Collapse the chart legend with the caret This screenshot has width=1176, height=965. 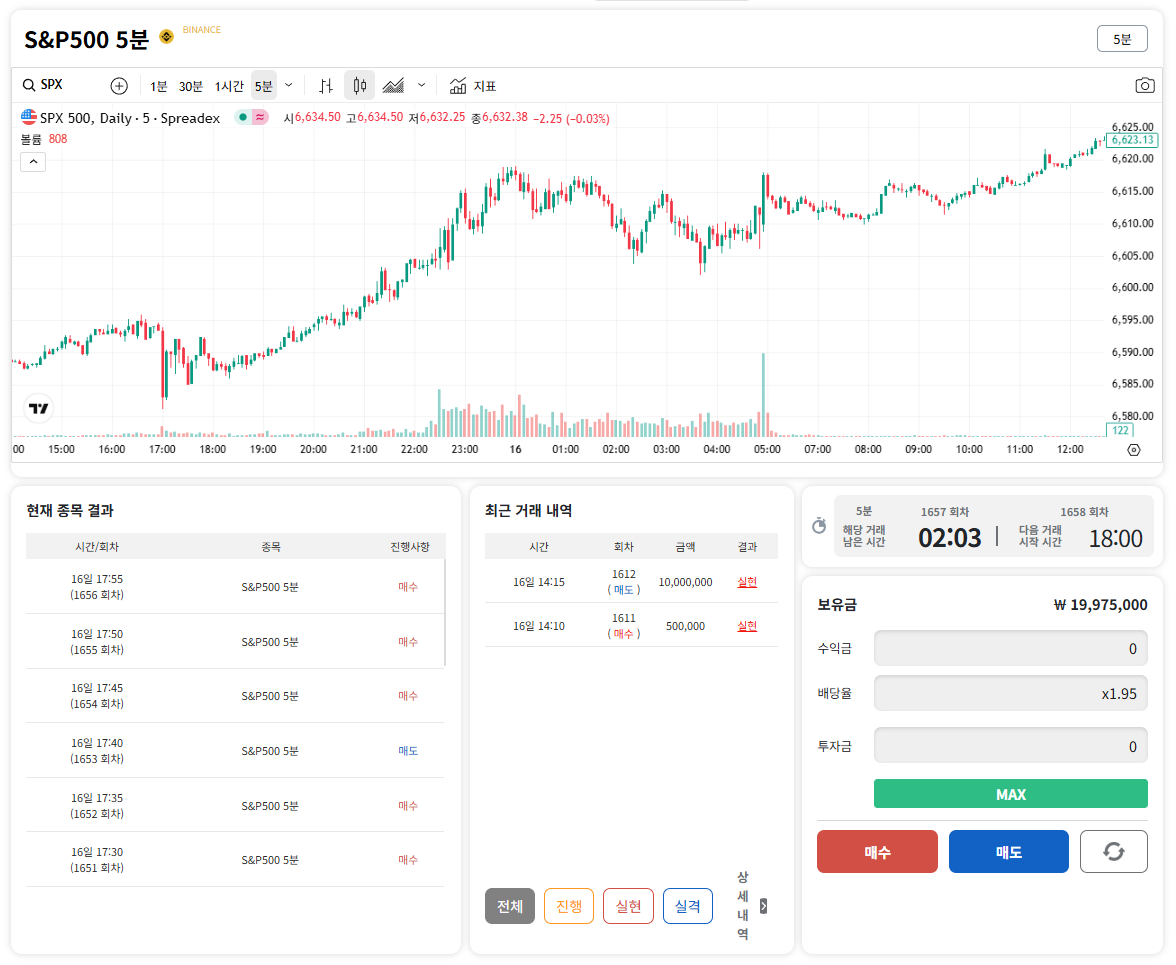tap(33, 162)
